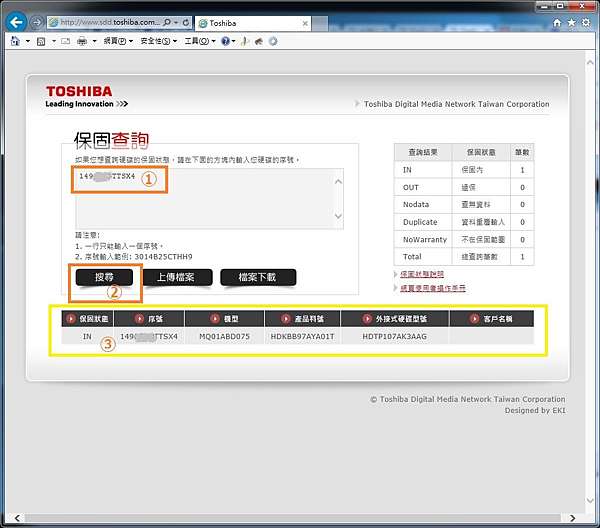Select the Toshiba browser tab

[253, 23]
